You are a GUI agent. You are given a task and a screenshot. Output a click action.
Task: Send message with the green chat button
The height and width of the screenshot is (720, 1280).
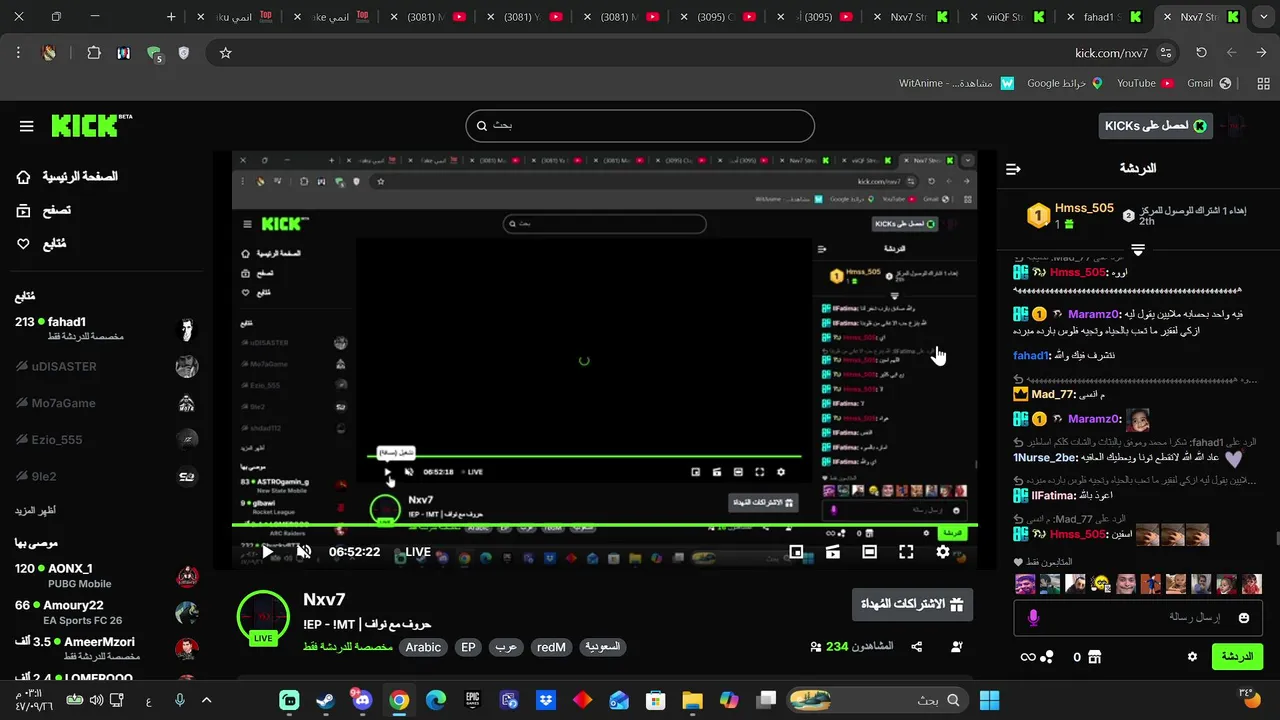pyautogui.click(x=1237, y=657)
